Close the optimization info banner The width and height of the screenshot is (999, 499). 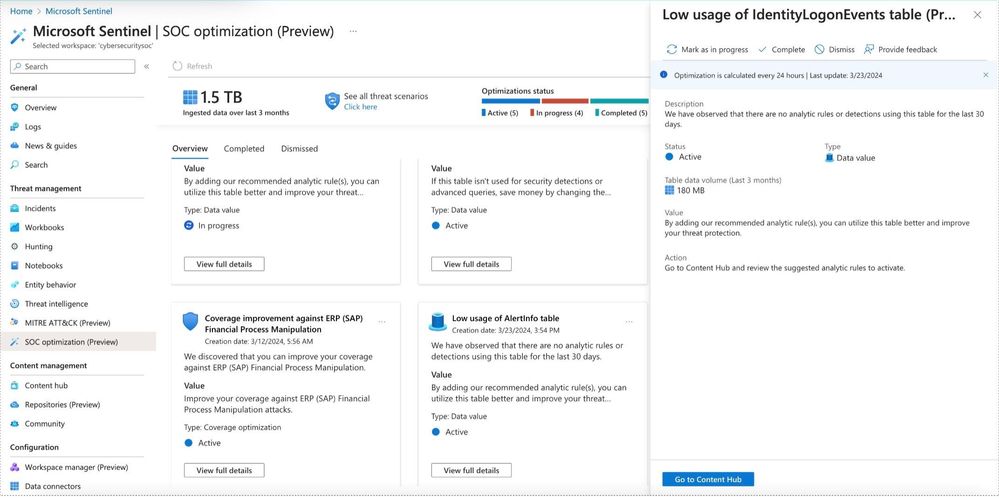(x=986, y=75)
